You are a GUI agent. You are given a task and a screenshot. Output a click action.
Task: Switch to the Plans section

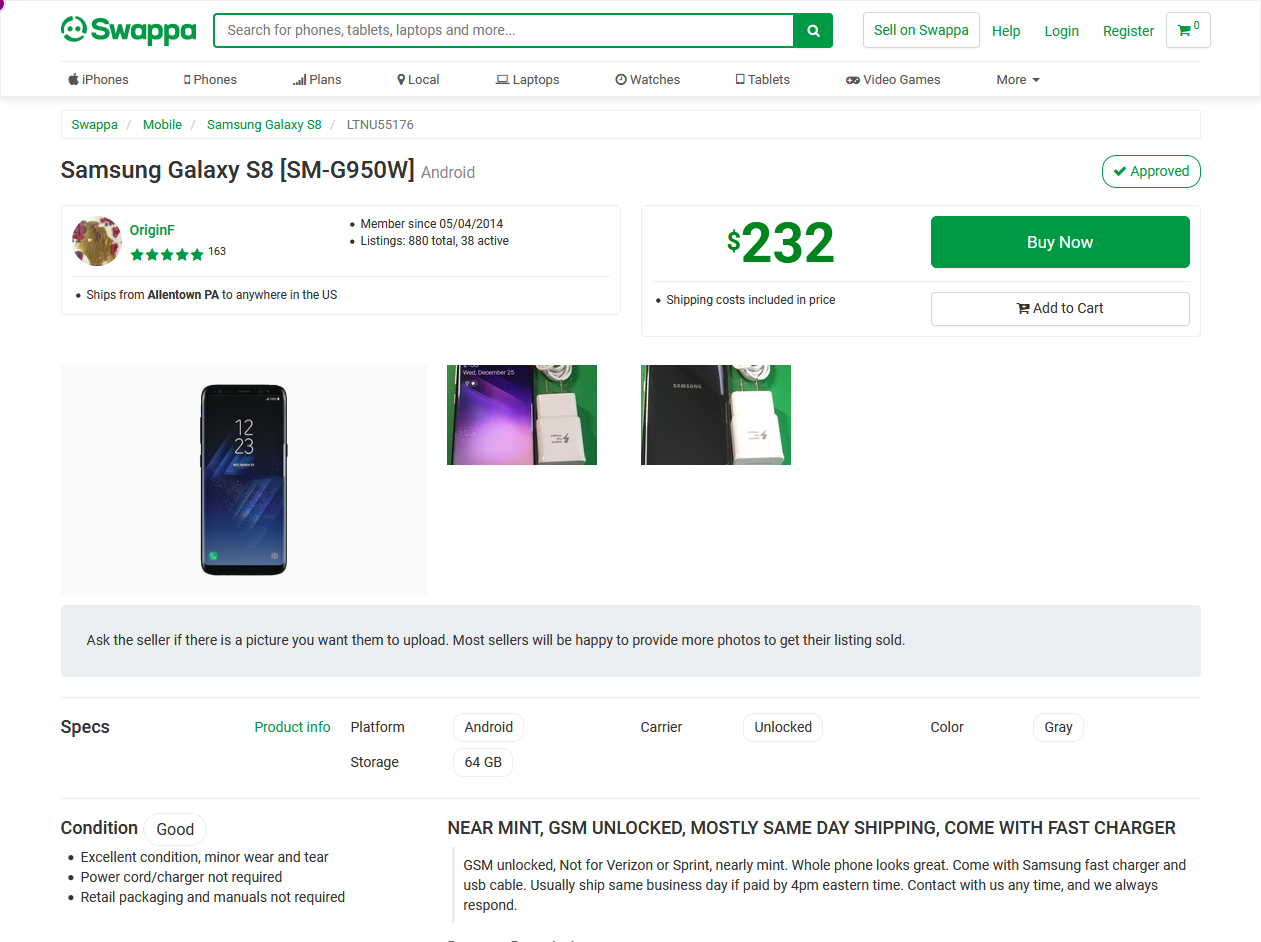317,79
